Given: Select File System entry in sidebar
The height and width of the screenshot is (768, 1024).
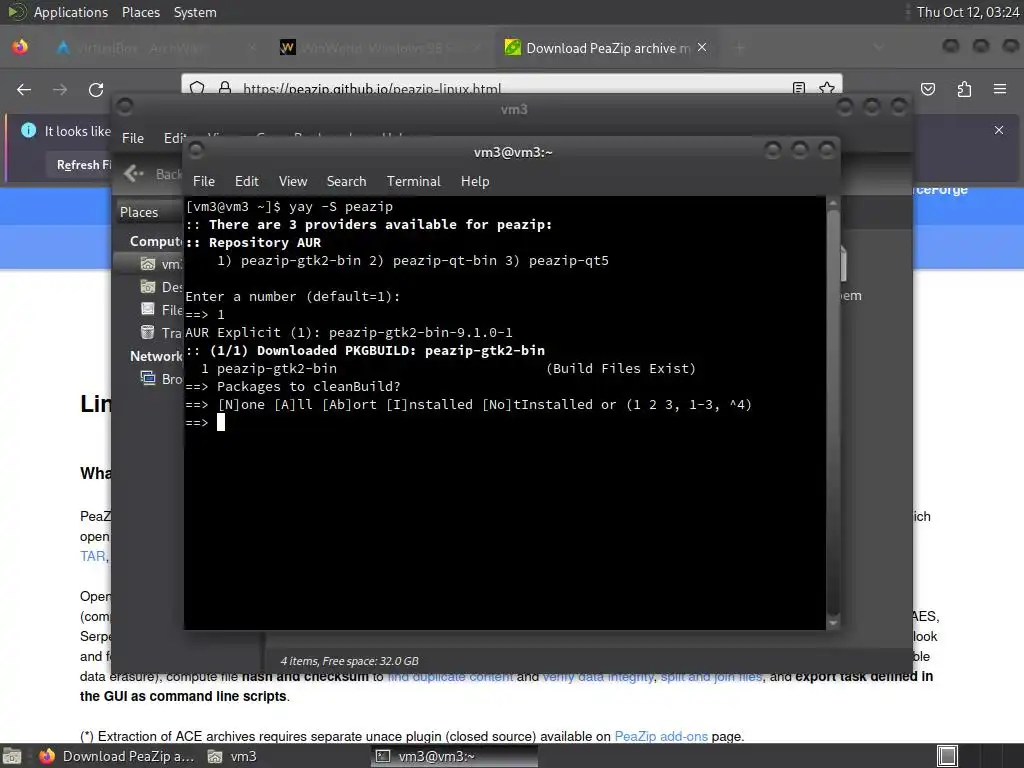Looking at the screenshot, I should [x=161, y=310].
